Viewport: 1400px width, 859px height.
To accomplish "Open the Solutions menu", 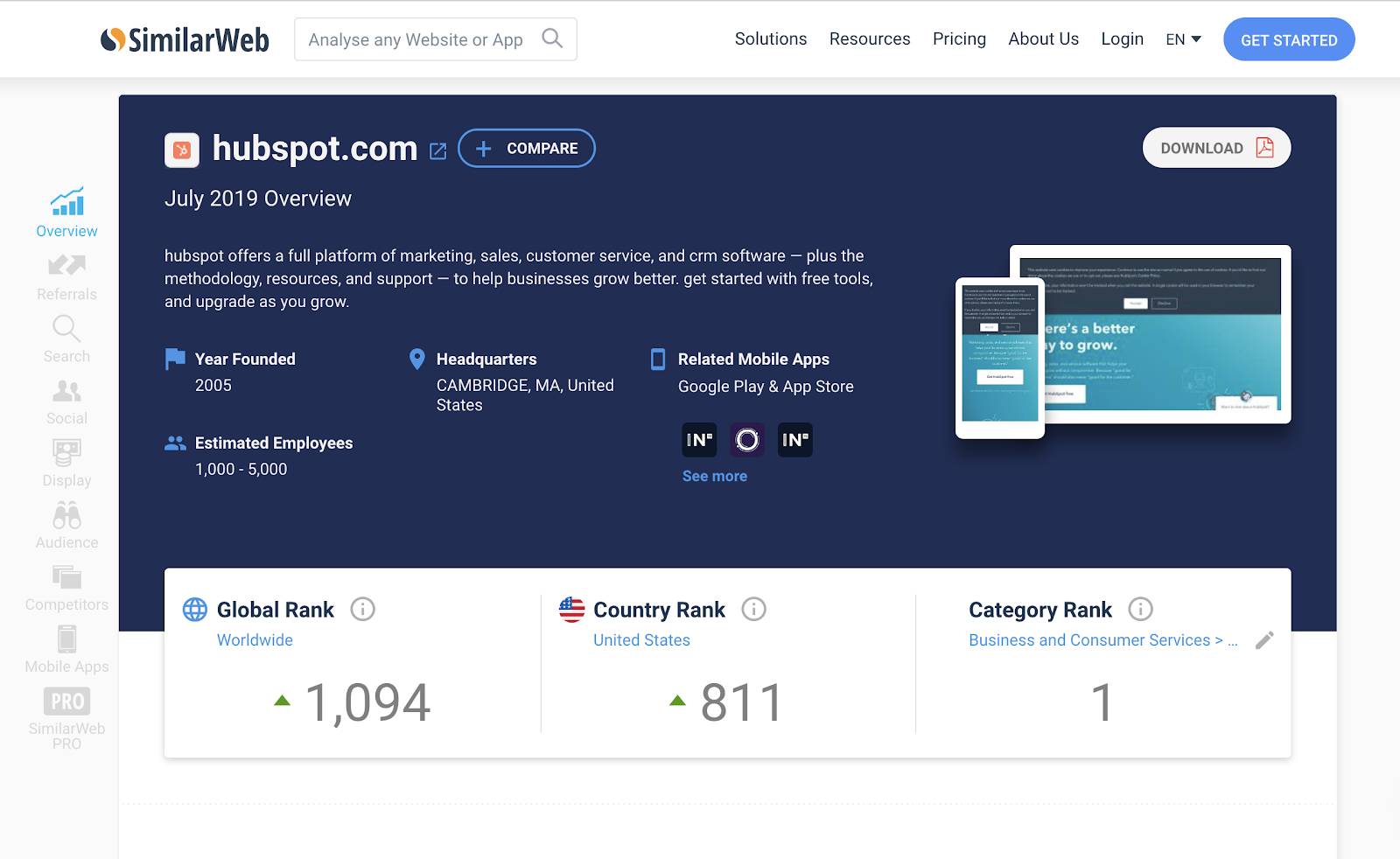I will [x=771, y=38].
